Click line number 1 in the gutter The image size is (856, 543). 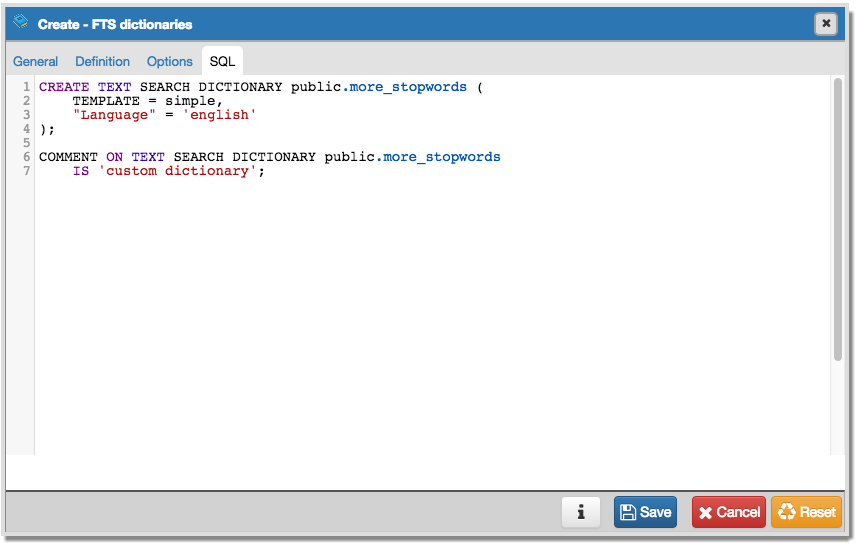27,87
